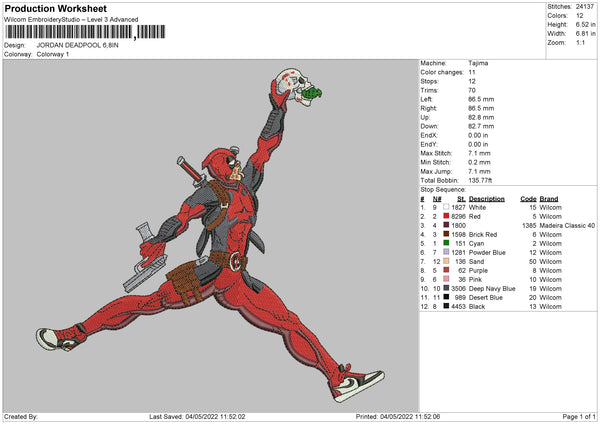Click the Purple thread color swatch
600x424 pixels.
tap(446, 270)
